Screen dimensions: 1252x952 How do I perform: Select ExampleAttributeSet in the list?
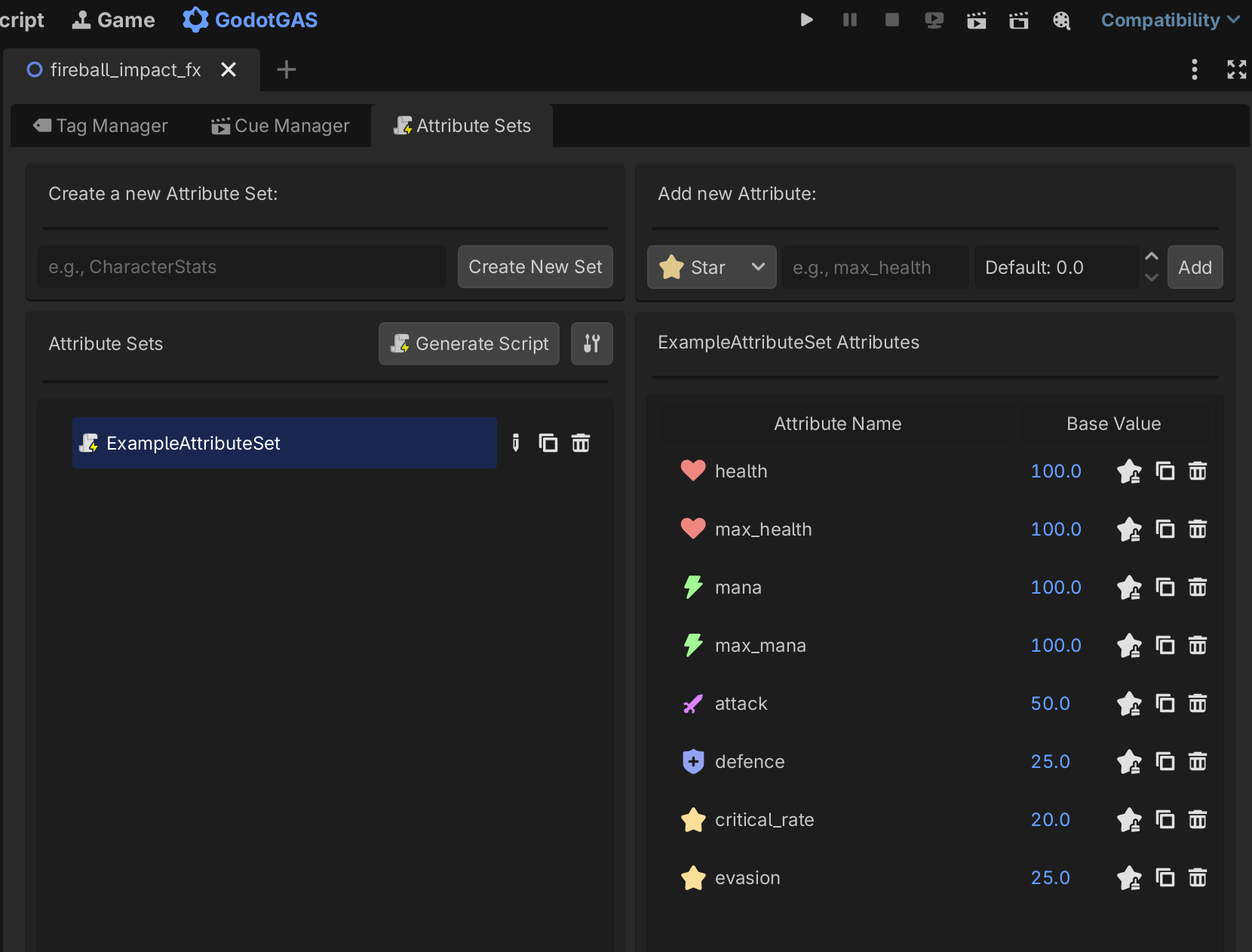(284, 443)
